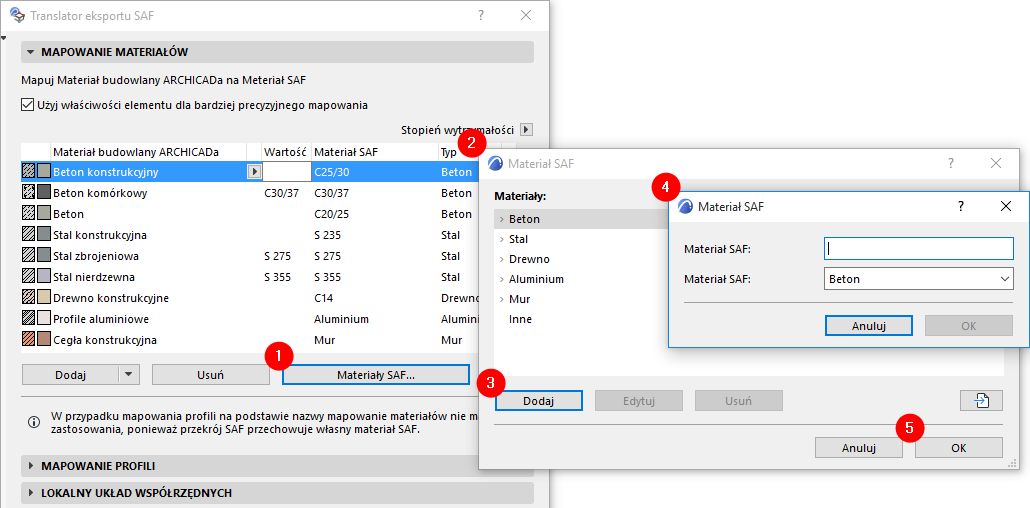Click the Mur cell in Materiał SAF column
The width and height of the screenshot is (1030, 508).
(323, 340)
